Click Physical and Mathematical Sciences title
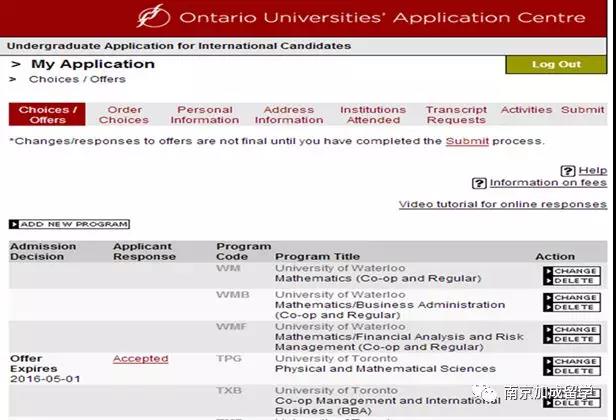 coord(385,369)
